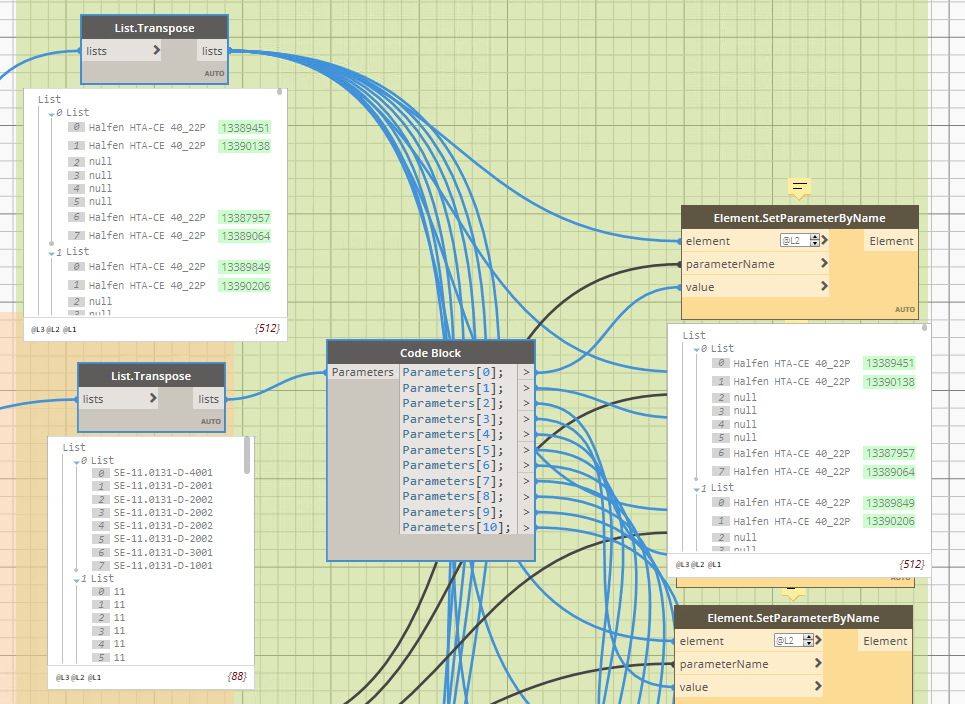This screenshot has height=704, width=965.
Task: Select the SE-11.0131-D-4001 list item
Action: 162,473
